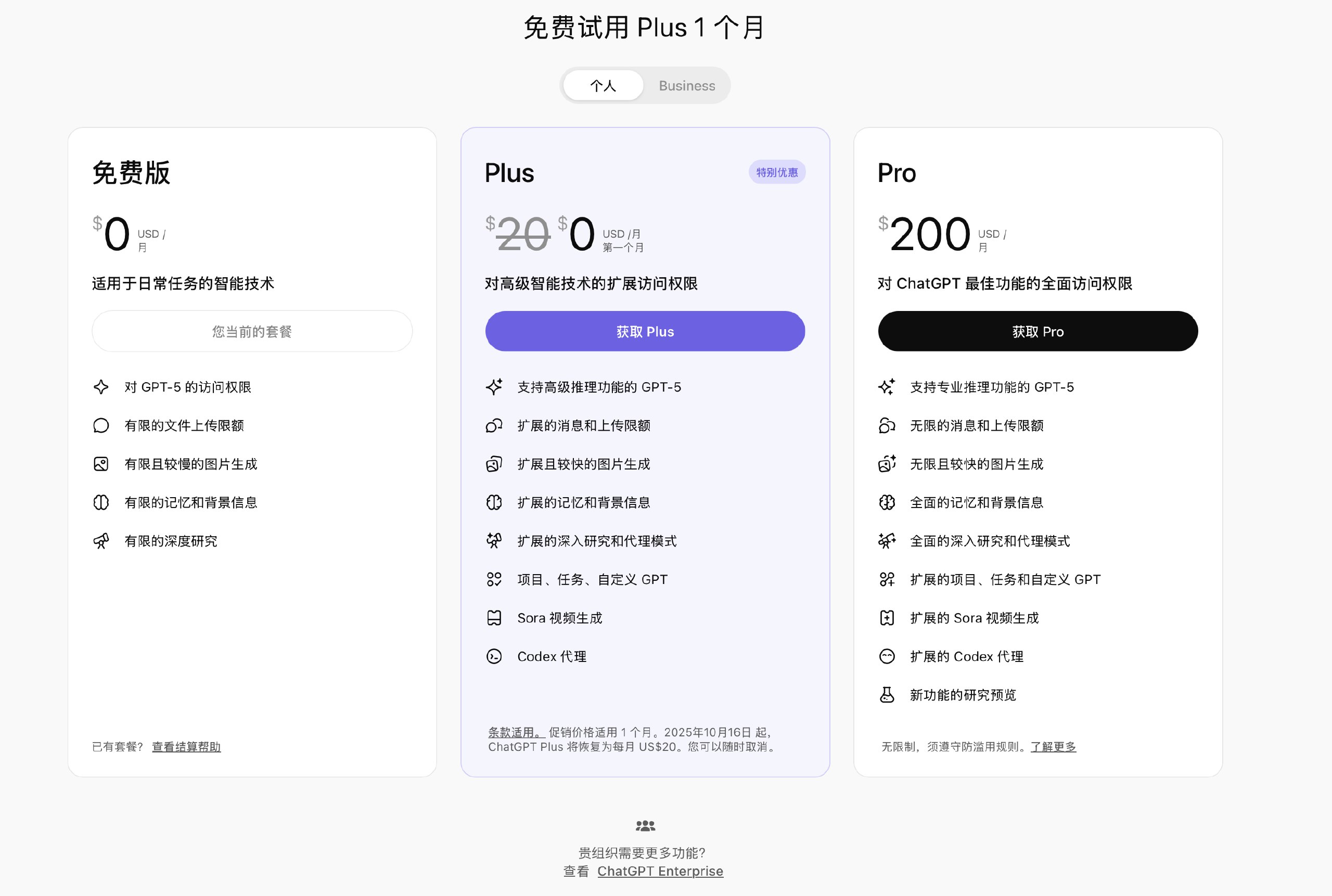The width and height of the screenshot is (1332, 896).
Task: Click the 免费试用 Plus 1 个月 title
Action: coord(644,28)
